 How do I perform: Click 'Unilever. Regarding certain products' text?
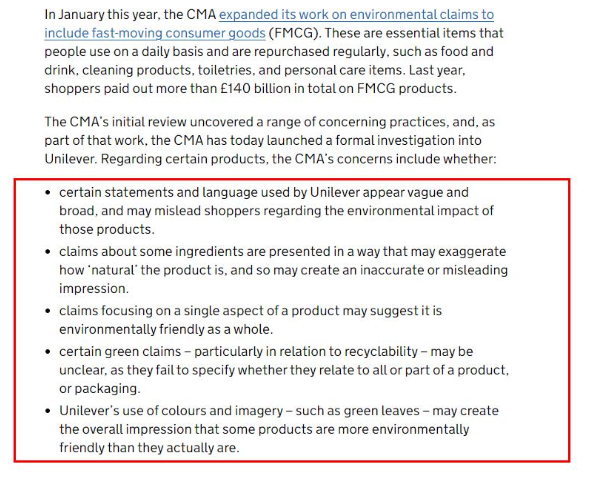pyautogui.click(x=154, y=159)
